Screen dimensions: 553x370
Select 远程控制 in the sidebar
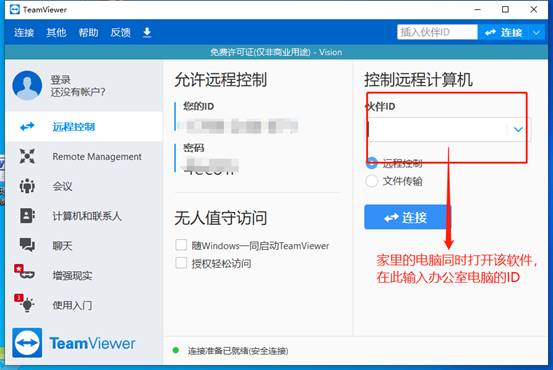[x=84, y=127]
